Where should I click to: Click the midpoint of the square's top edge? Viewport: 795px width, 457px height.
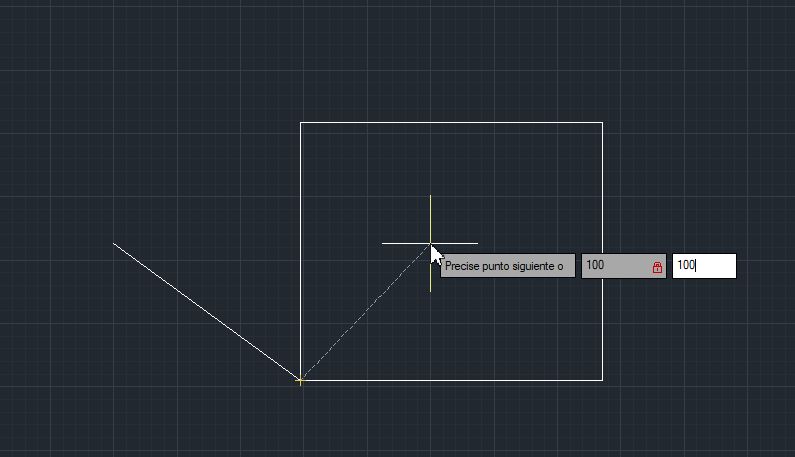(x=451, y=123)
